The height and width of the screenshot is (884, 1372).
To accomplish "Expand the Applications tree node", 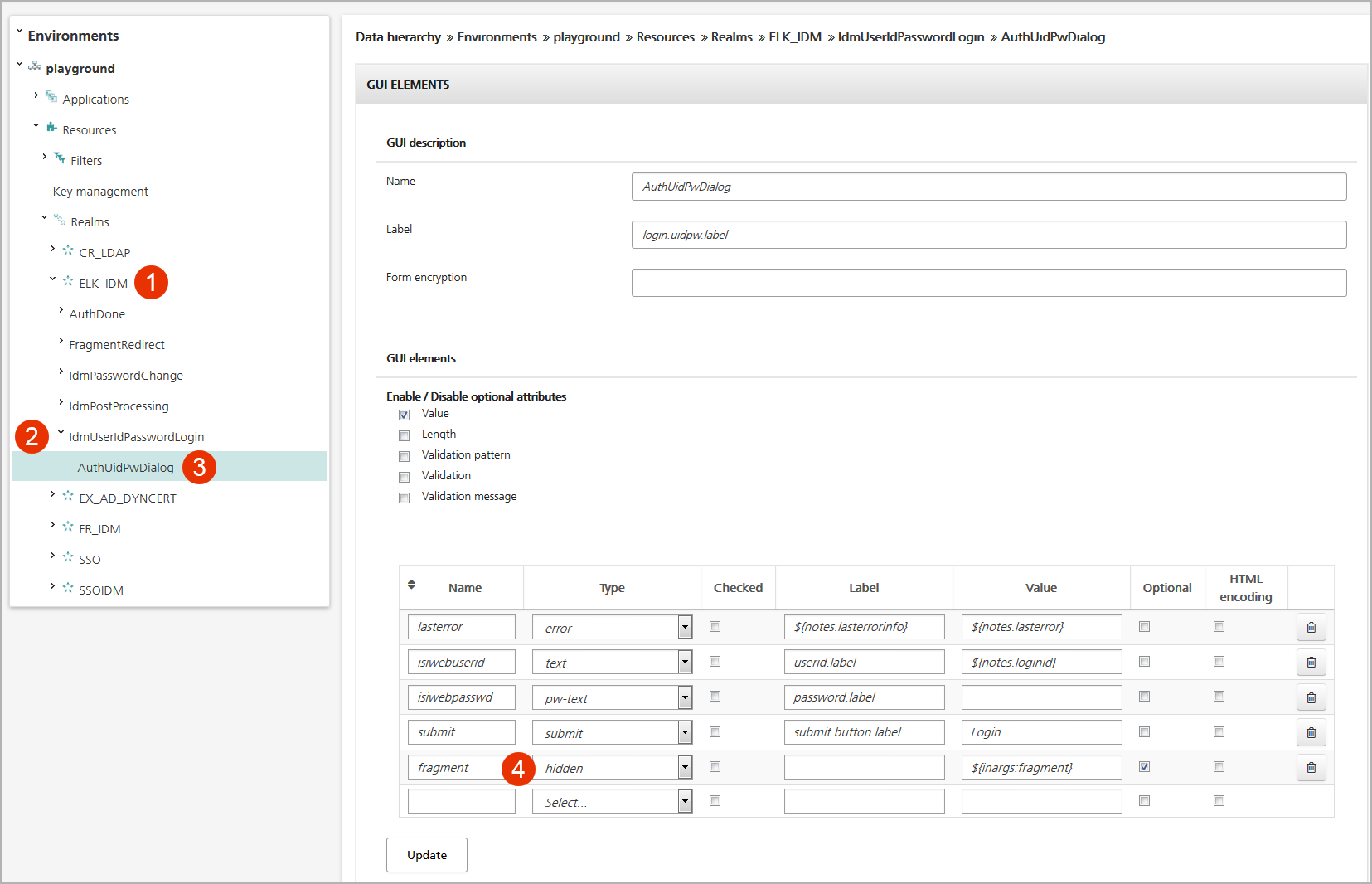I will pyautogui.click(x=36, y=95).
